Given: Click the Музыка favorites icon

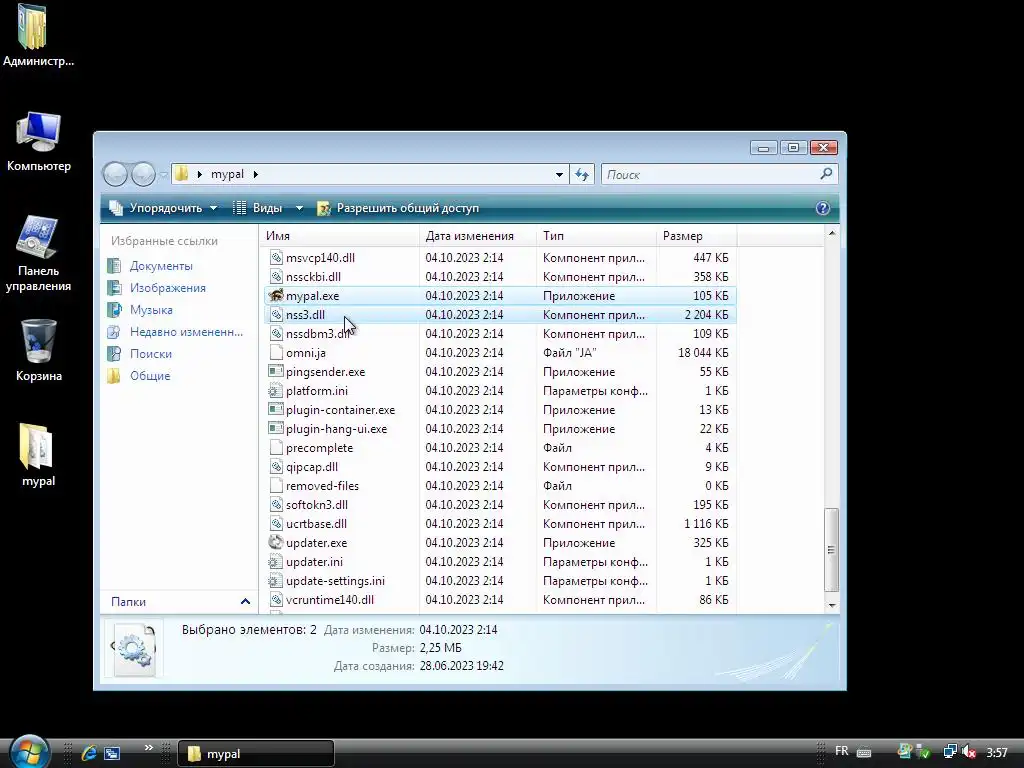Looking at the screenshot, I should tap(114, 310).
